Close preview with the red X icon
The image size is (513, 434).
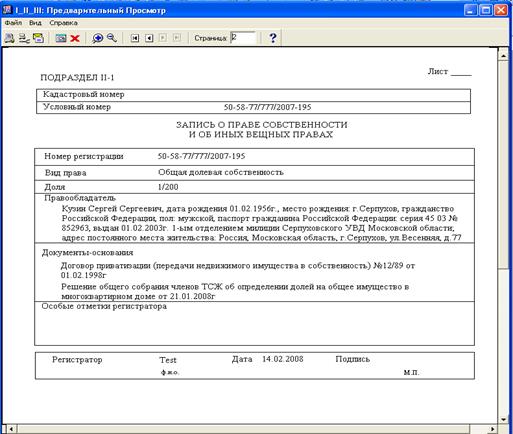75,38
